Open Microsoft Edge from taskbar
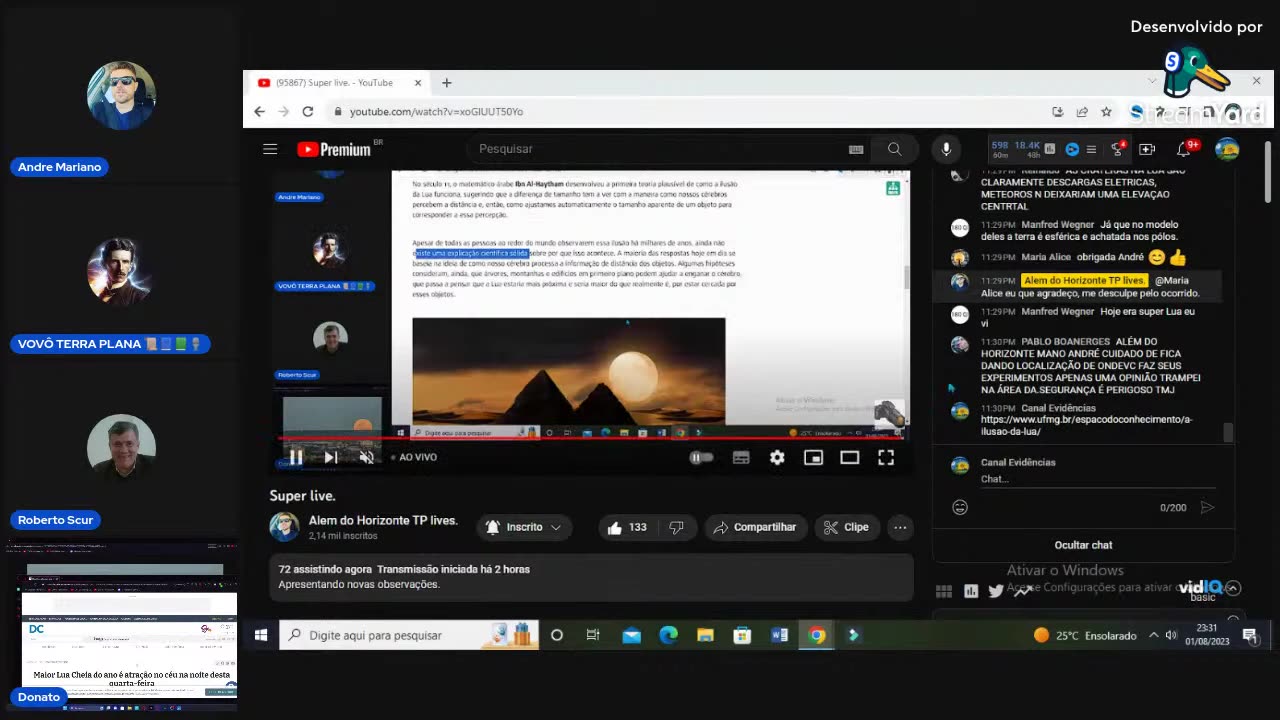 click(668, 635)
